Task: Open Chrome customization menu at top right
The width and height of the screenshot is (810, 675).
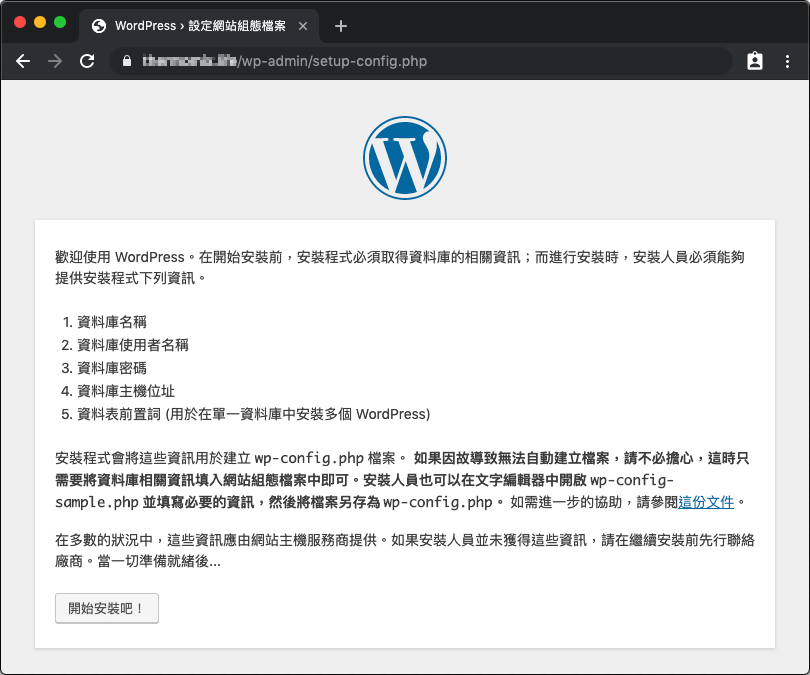Action: (789, 61)
